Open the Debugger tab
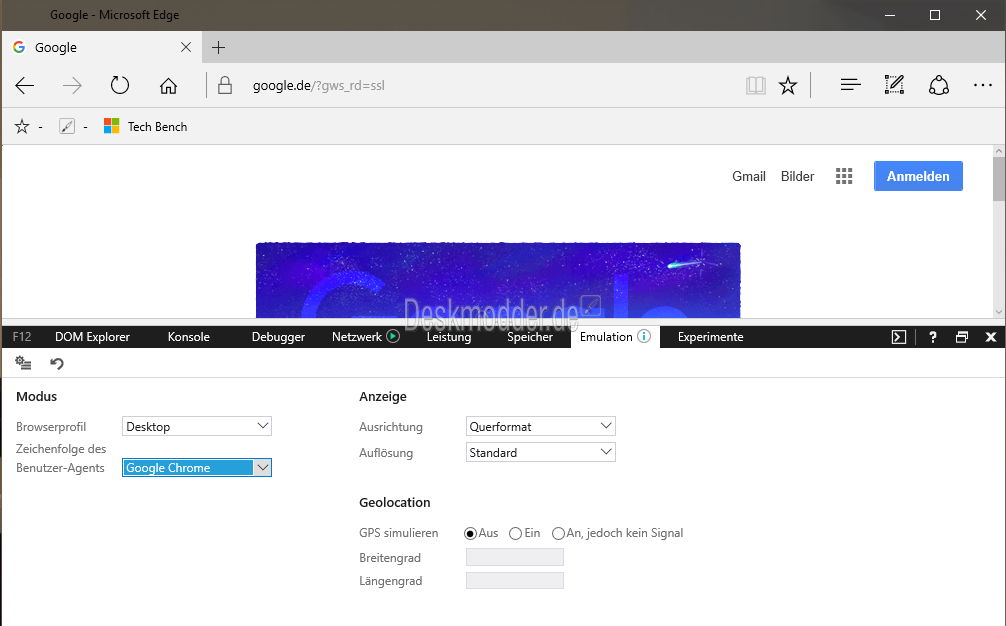Viewport: 1006px width, 626px height. pos(278,337)
